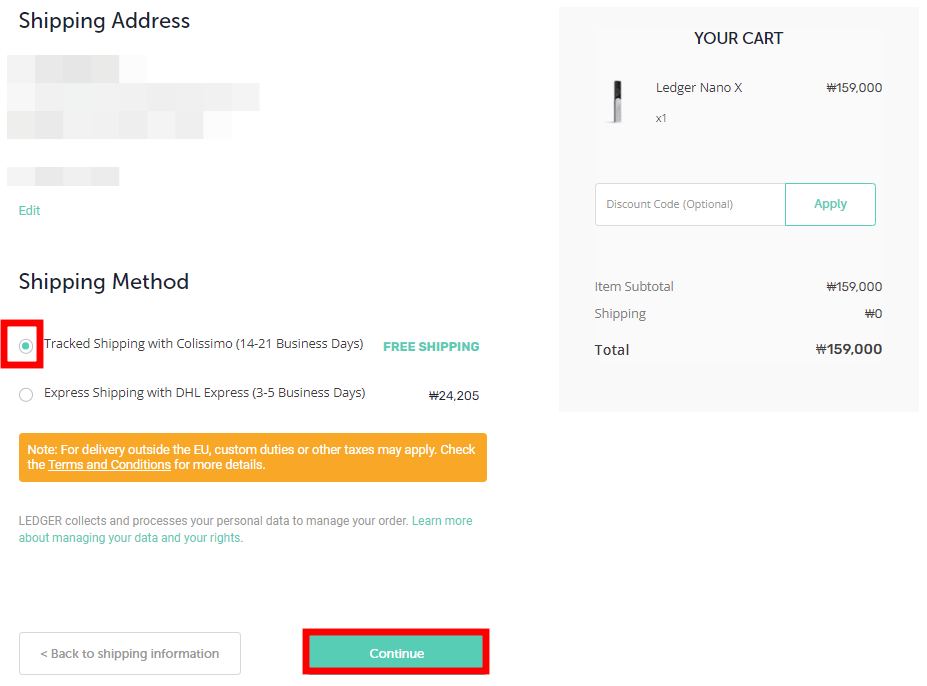Click the x1 quantity text
The image size is (927, 686).
tap(661, 118)
